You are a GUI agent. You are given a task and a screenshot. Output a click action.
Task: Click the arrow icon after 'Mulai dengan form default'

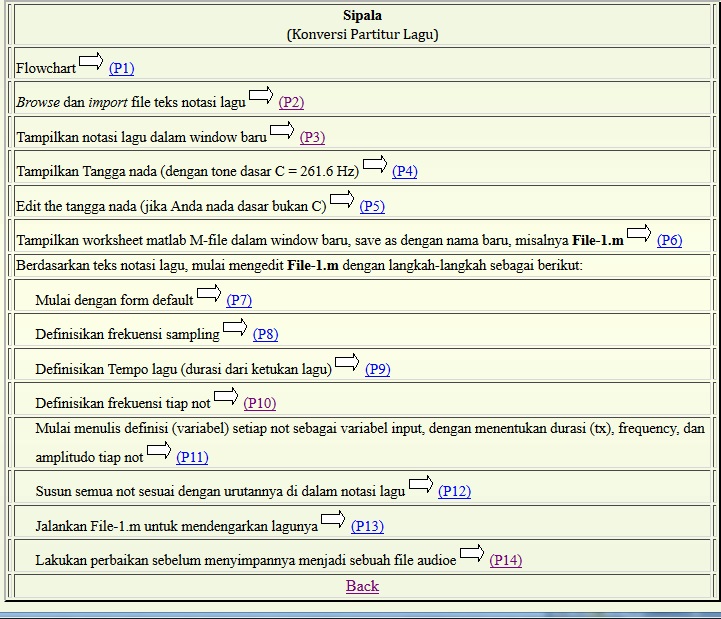point(209,292)
